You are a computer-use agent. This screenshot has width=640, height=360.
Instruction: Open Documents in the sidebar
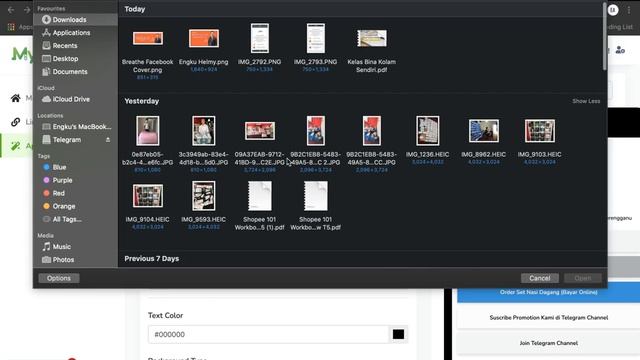coord(75,72)
